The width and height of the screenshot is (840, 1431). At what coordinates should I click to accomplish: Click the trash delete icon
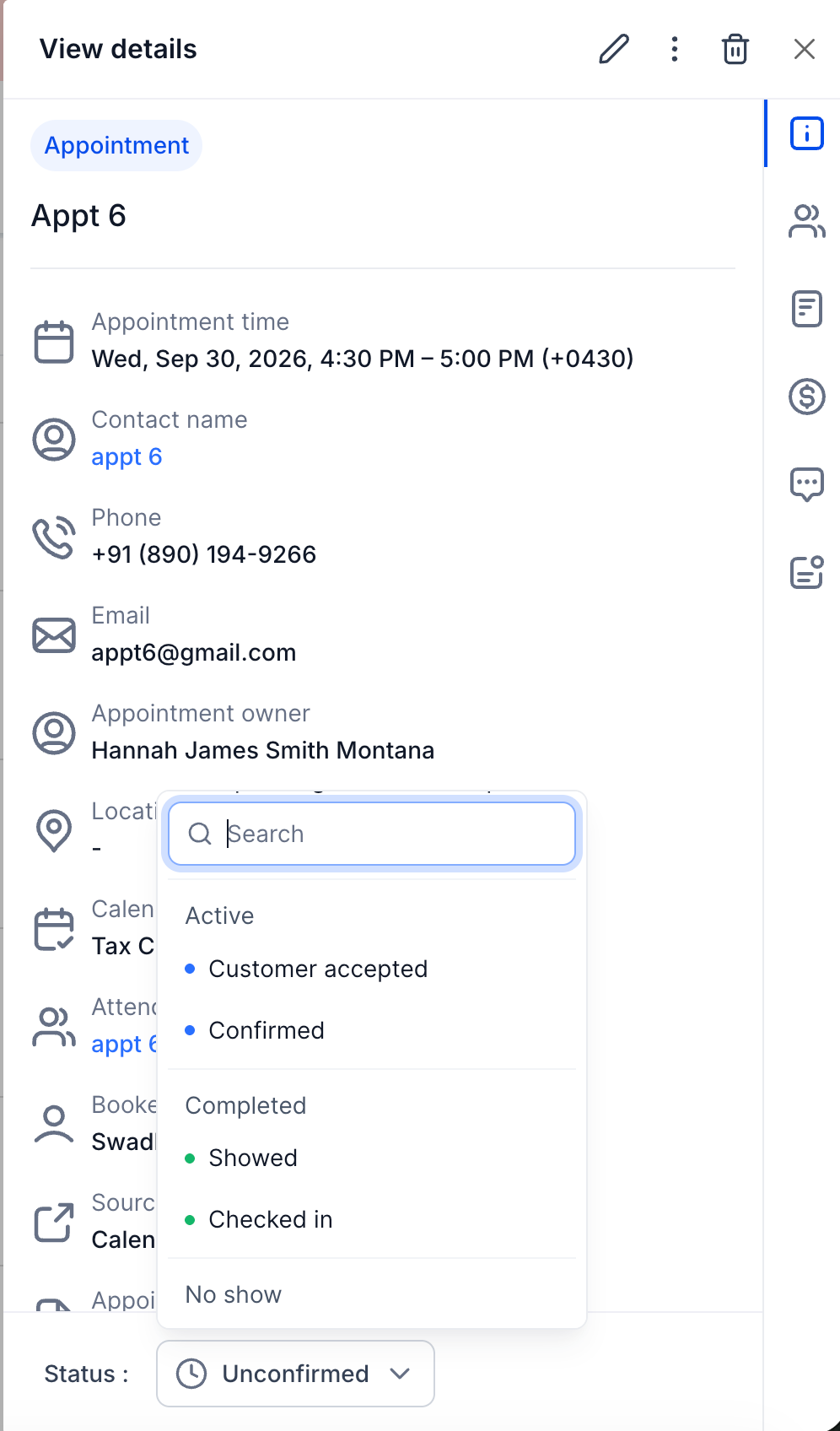click(x=735, y=49)
